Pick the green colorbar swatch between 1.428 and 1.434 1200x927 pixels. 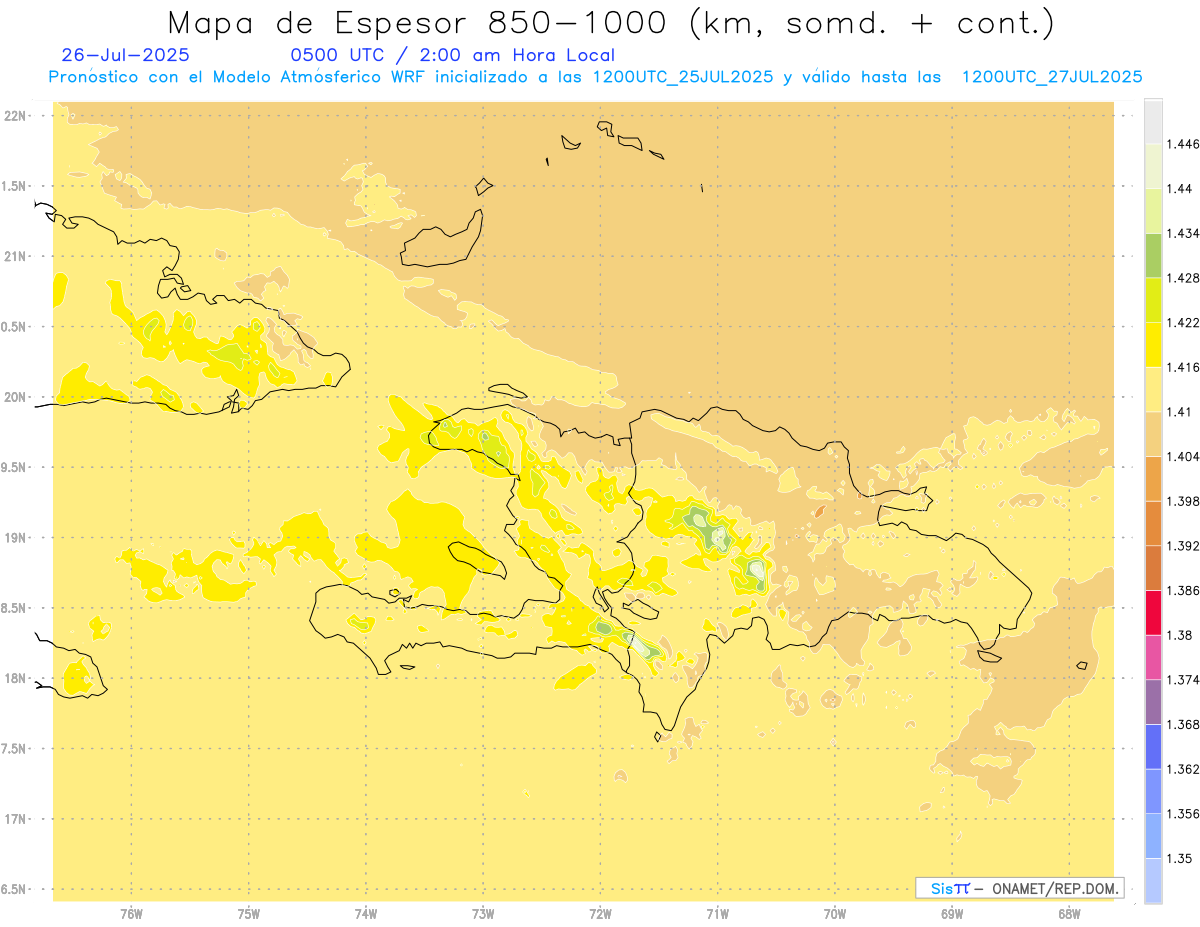tap(1153, 256)
